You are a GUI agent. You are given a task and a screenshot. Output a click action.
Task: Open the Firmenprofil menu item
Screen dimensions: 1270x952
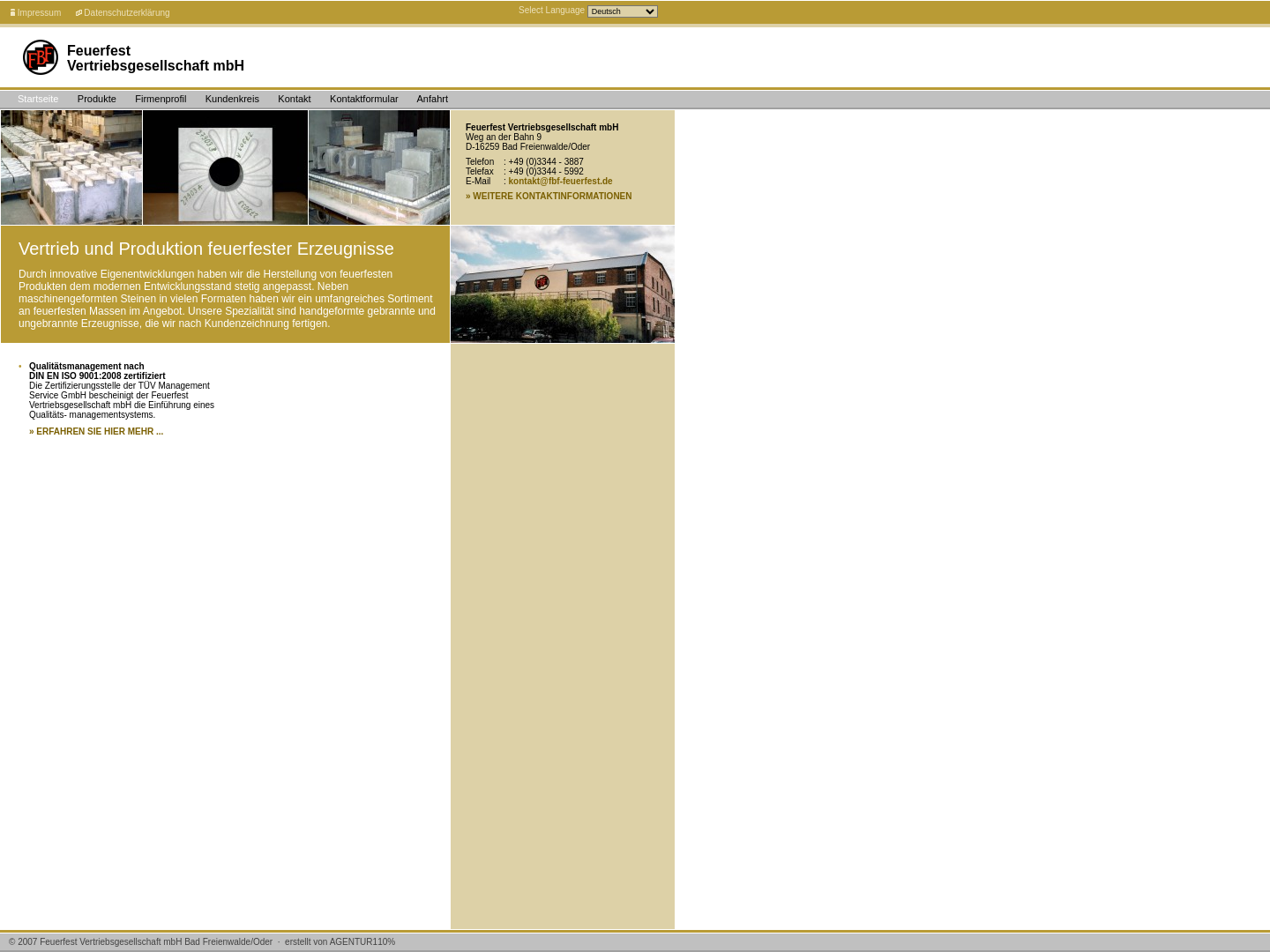click(x=161, y=99)
